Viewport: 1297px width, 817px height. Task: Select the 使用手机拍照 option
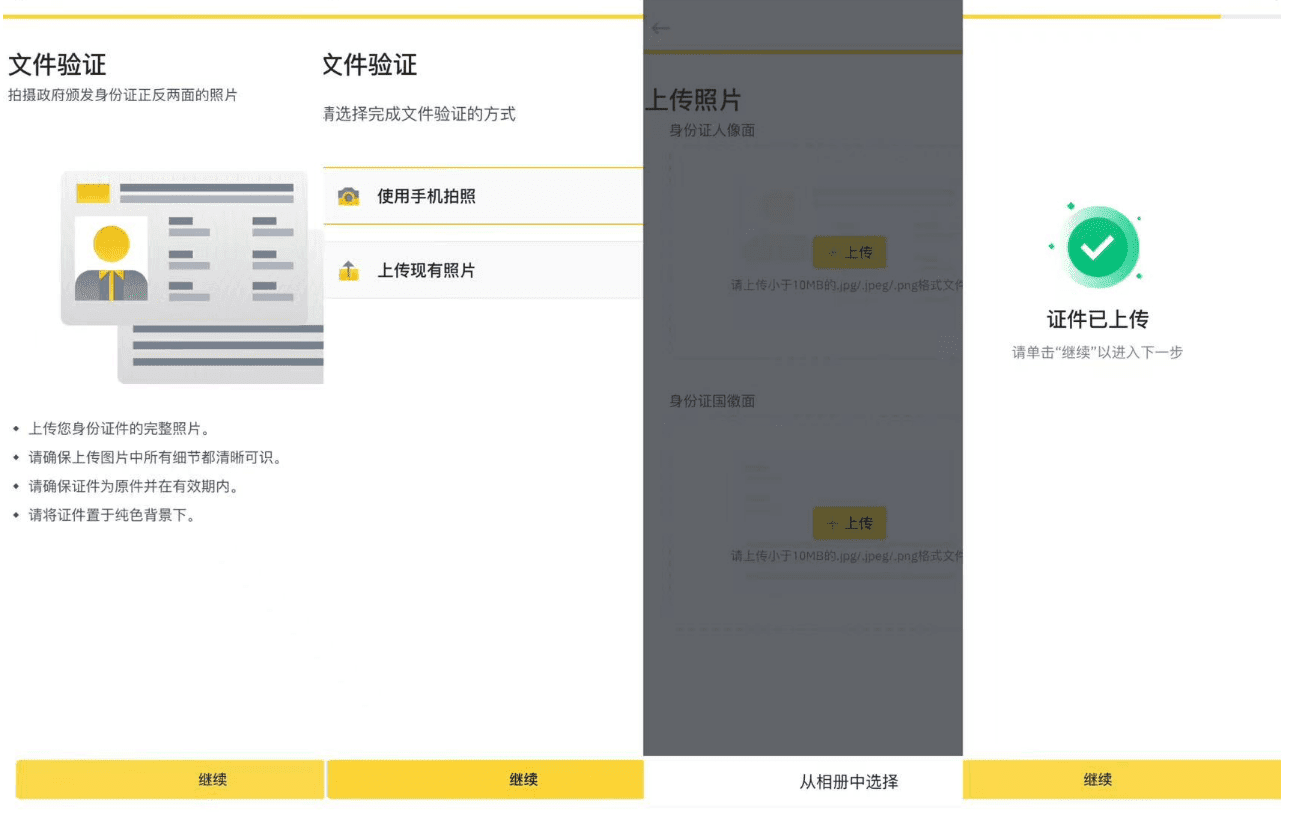tap(483, 196)
